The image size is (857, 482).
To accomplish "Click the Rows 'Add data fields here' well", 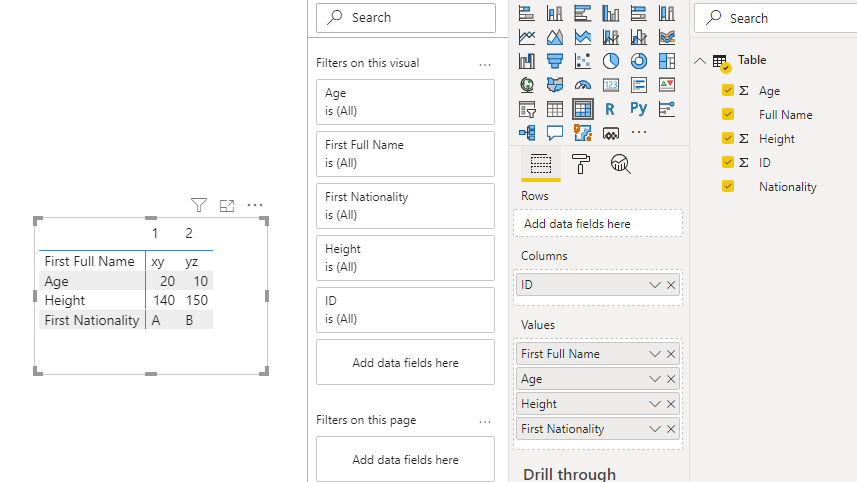I will [598, 224].
